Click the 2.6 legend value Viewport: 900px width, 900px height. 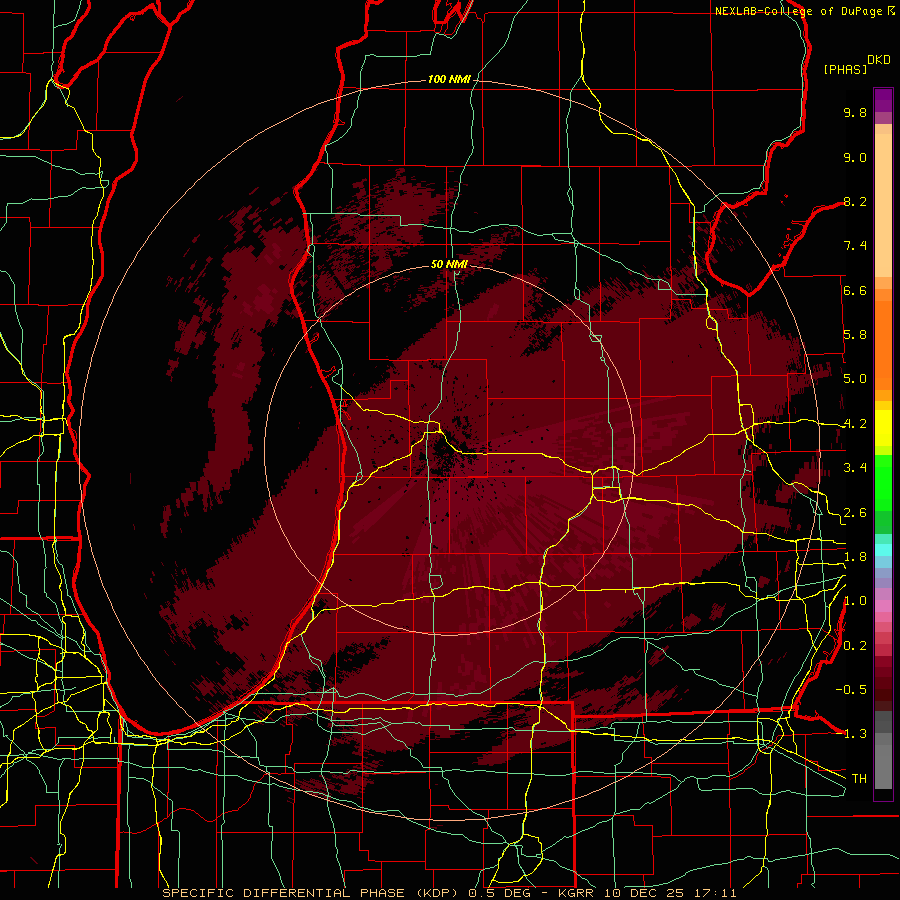coord(855,513)
